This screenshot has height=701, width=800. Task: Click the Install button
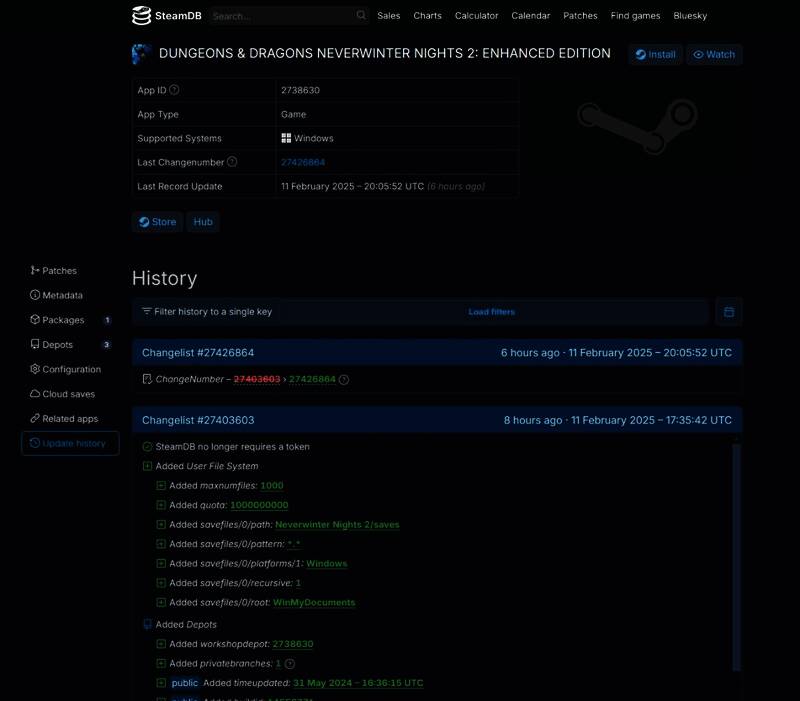coord(655,55)
